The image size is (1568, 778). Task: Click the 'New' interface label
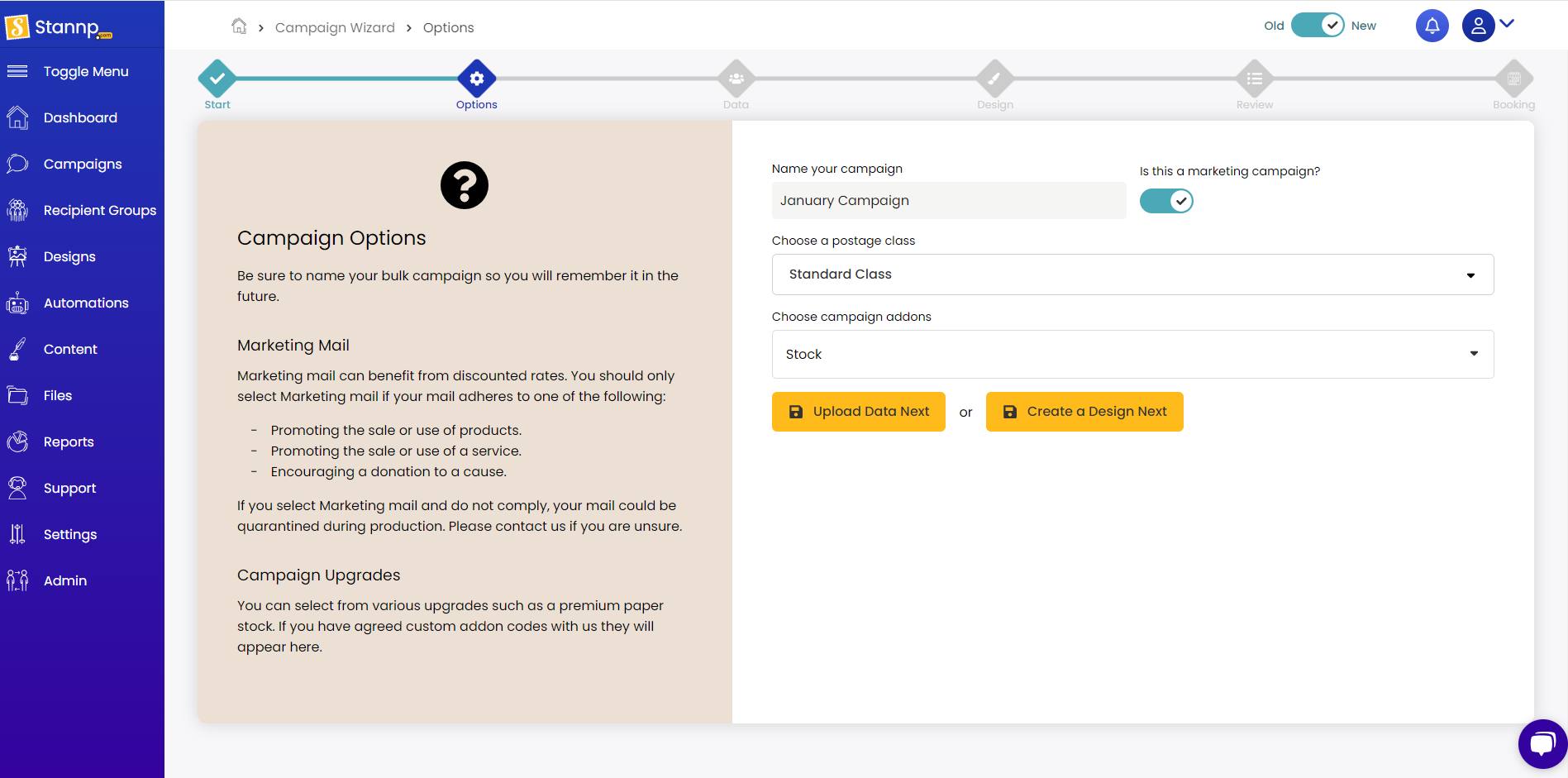point(1364,26)
